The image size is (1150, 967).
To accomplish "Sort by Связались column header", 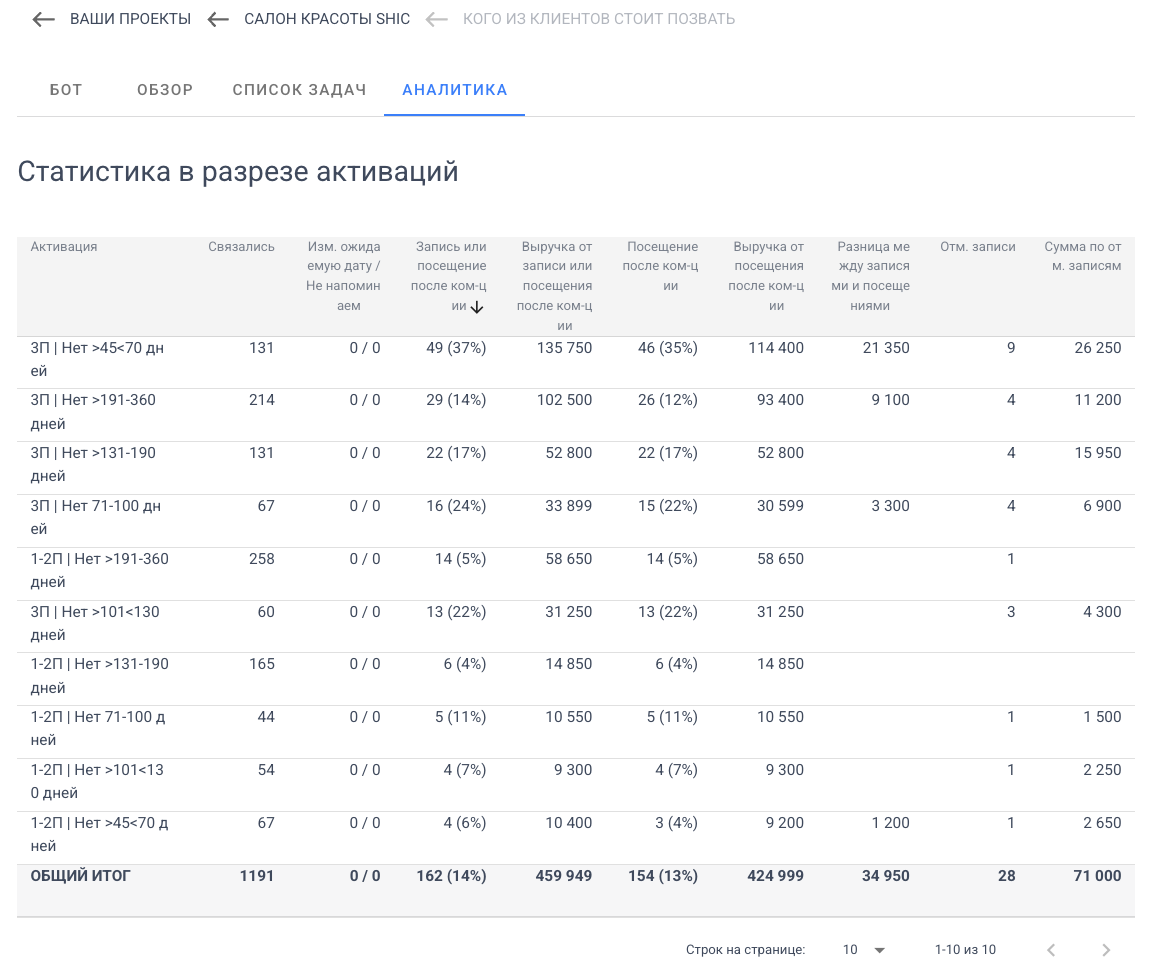I will [241, 247].
